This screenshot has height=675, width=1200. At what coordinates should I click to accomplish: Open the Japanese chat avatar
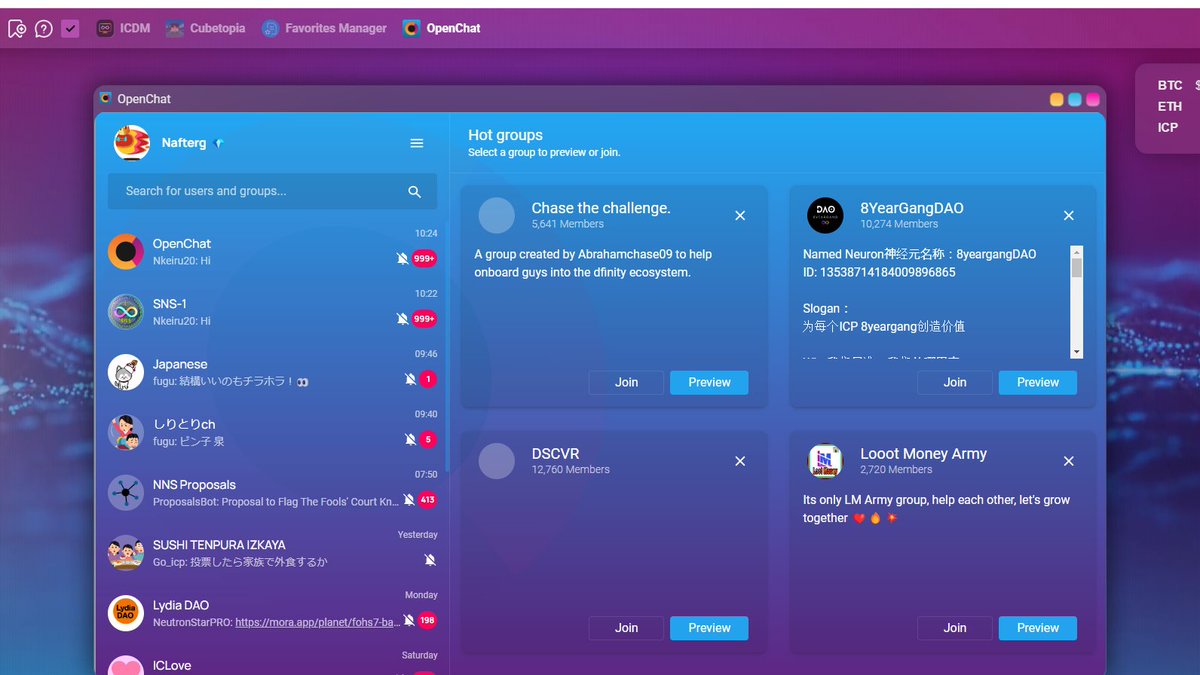click(x=126, y=372)
